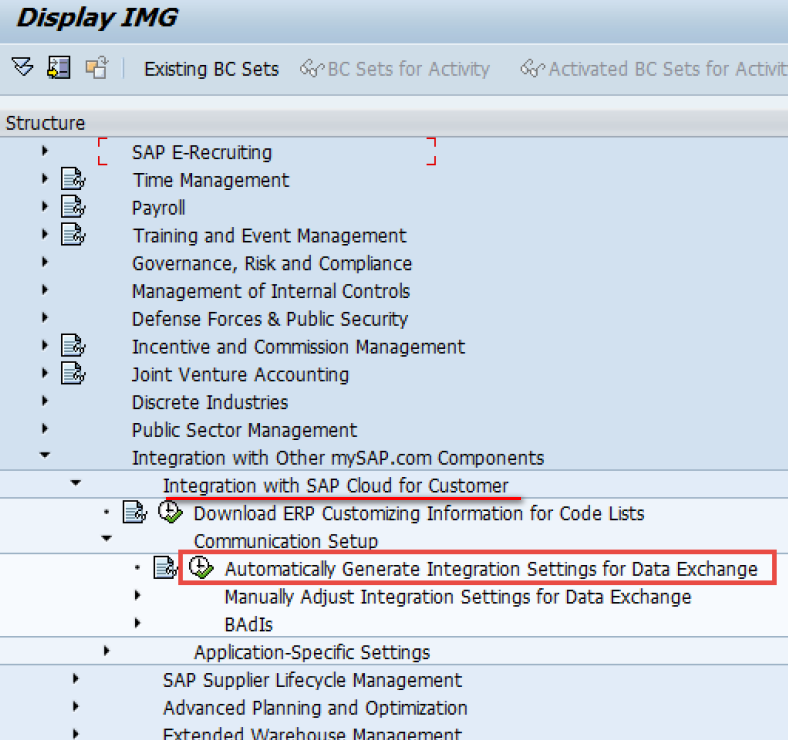Expand the BAdIs node

tap(137, 623)
